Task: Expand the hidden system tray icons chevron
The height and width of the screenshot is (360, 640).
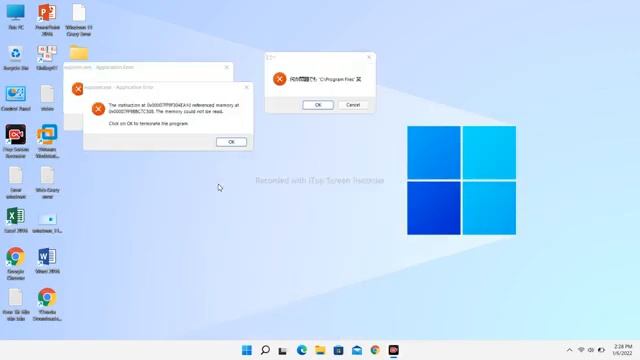Action: tap(569, 350)
